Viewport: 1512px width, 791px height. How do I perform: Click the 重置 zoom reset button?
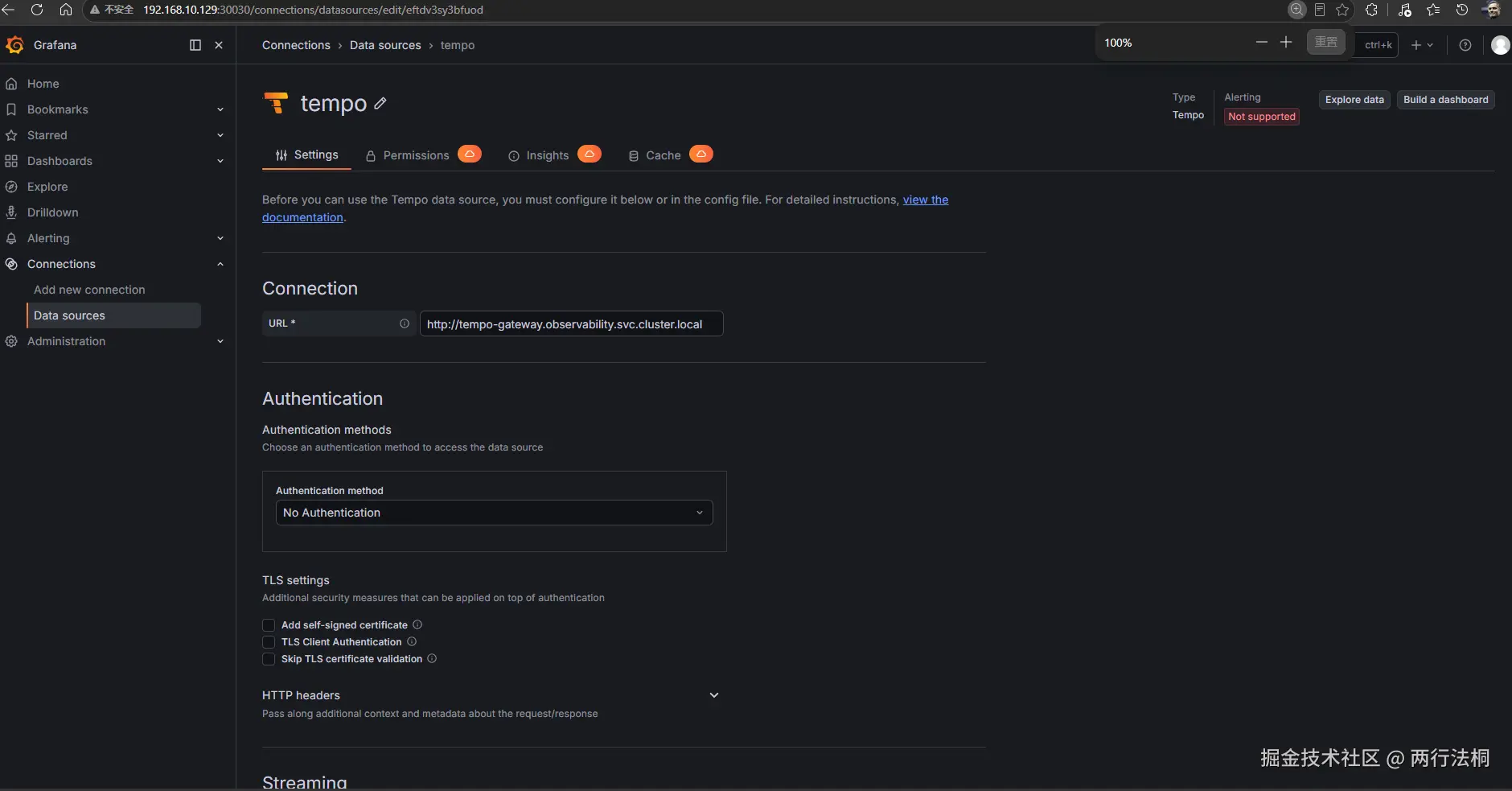point(1326,42)
